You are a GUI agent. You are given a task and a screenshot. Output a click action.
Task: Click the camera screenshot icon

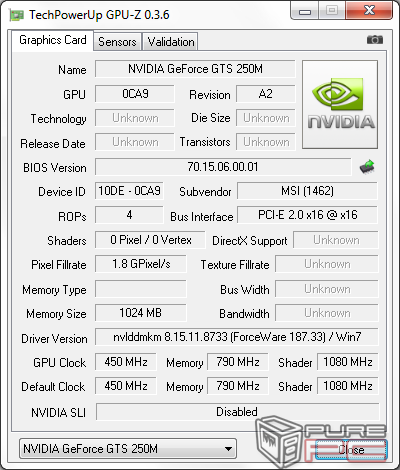coord(375,40)
